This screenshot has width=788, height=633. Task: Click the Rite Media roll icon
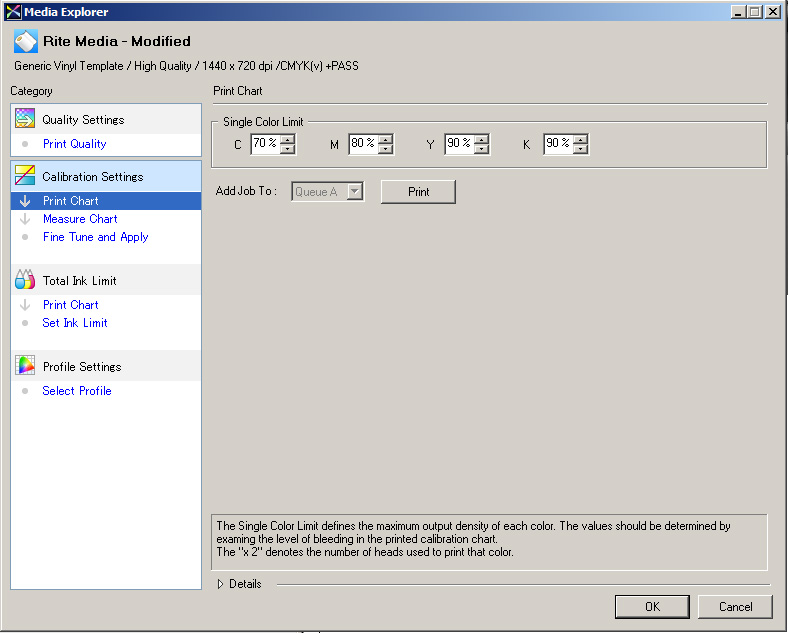(x=26, y=41)
